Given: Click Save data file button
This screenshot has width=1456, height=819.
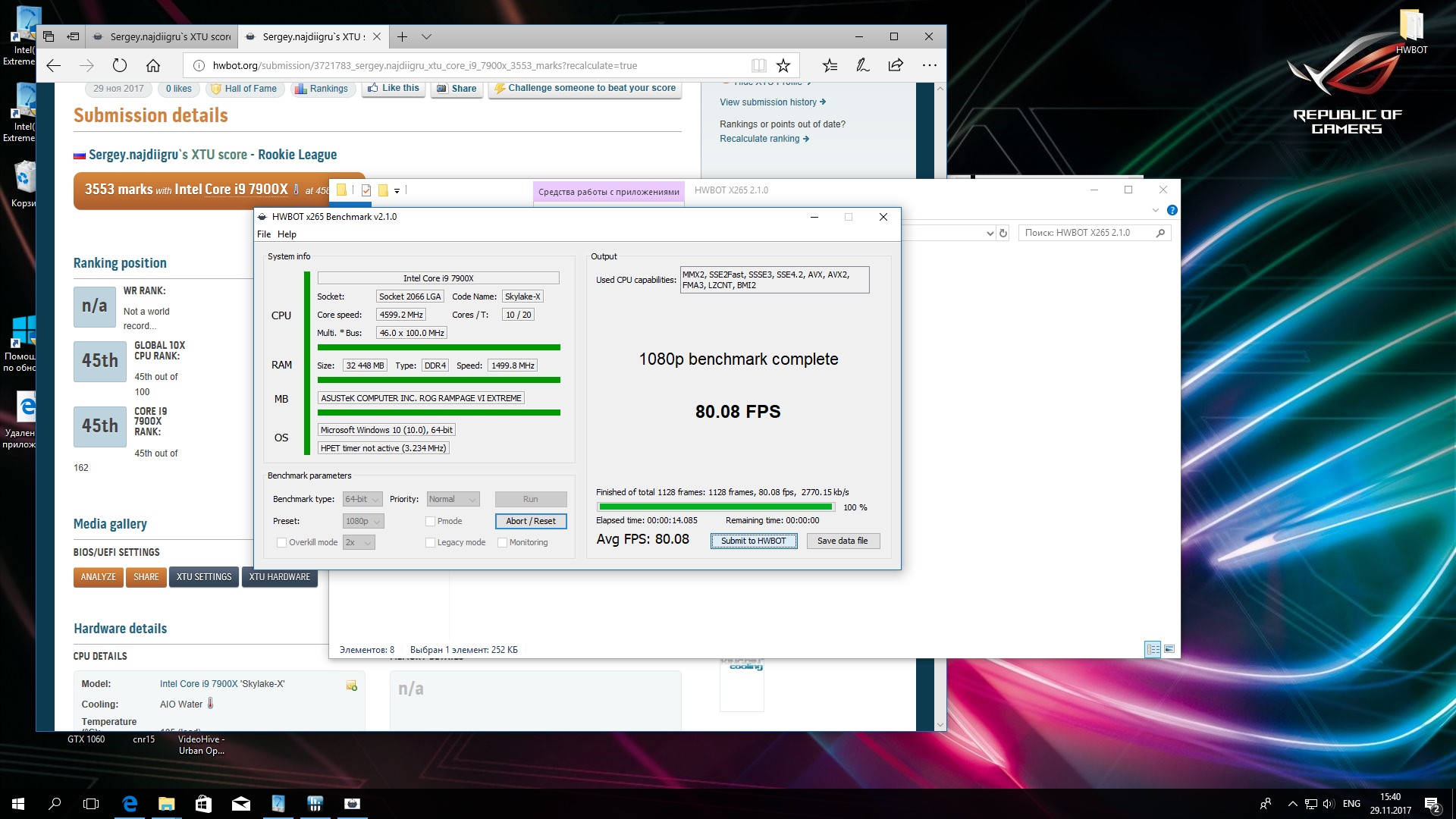Looking at the screenshot, I should tap(843, 541).
